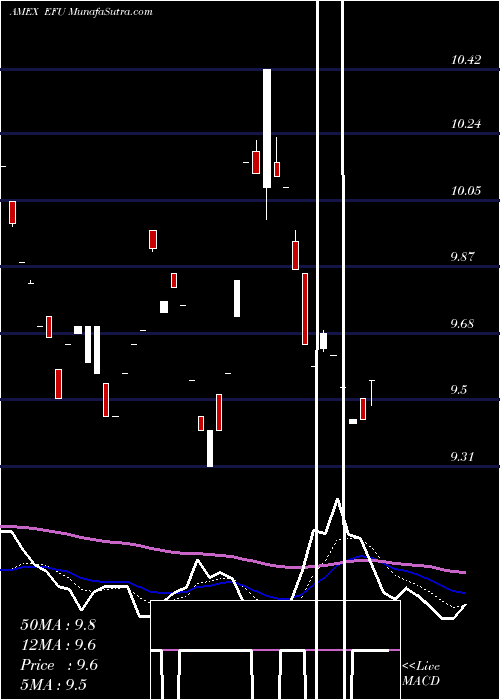The width and height of the screenshot is (500, 700).
Task: Select the 10.24 price level label
Action: click(x=466, y=124)
